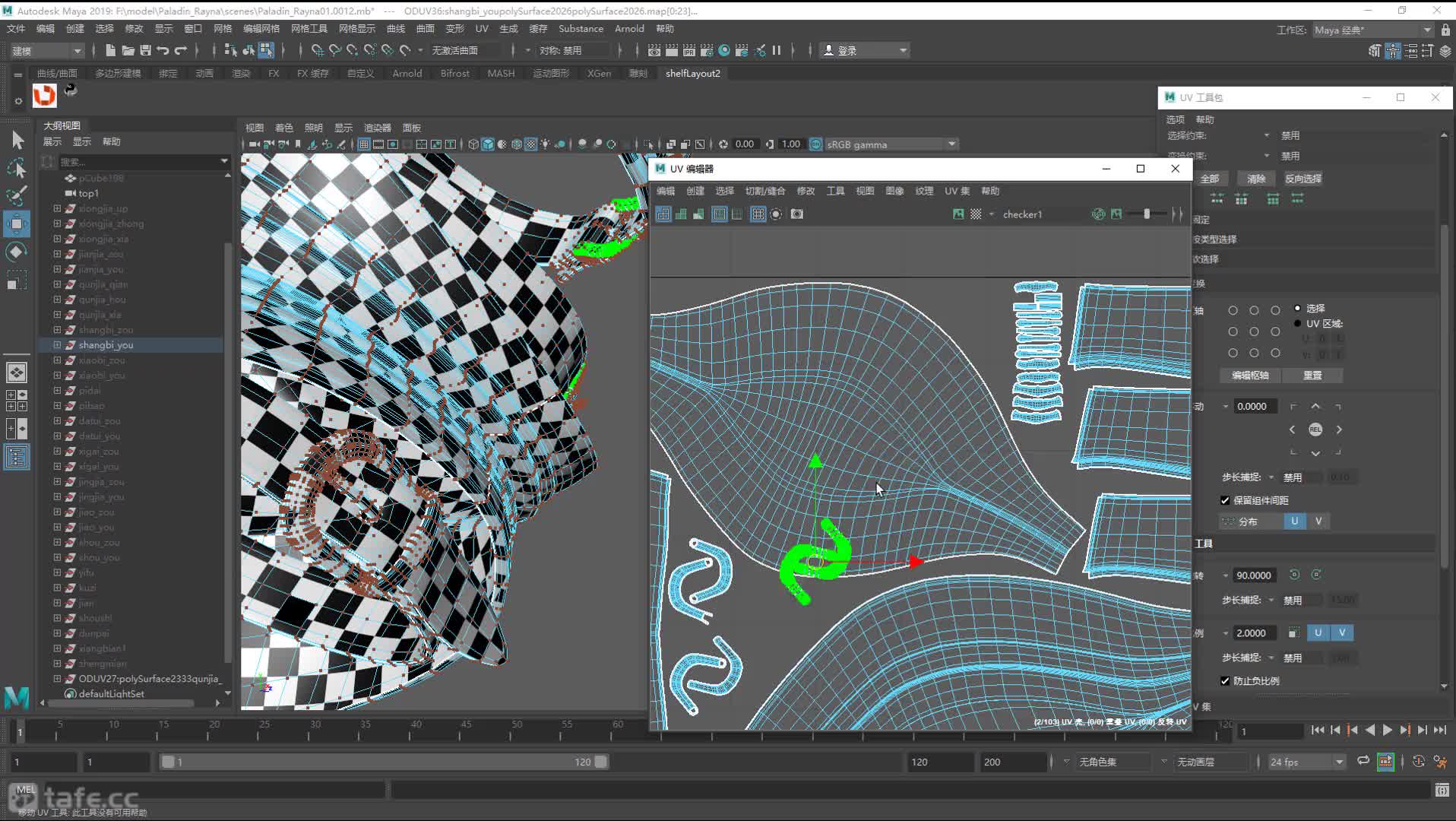Toggle the 防止负比例 checkbox
Viewport: 1456px width, 821px height.
tap(1225, 680)
